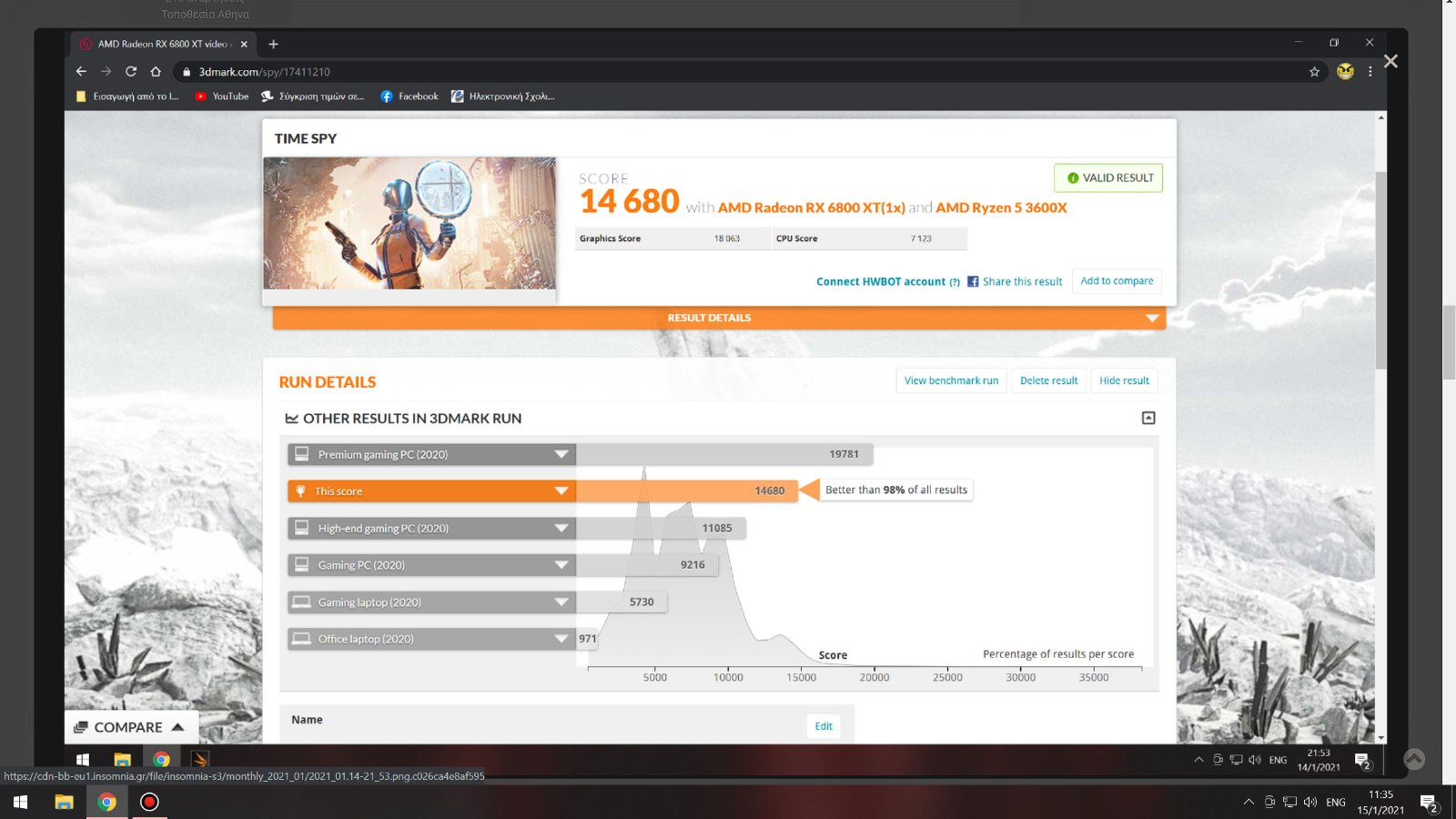Click the Graphics Score value 18 063

click(726, 238)
